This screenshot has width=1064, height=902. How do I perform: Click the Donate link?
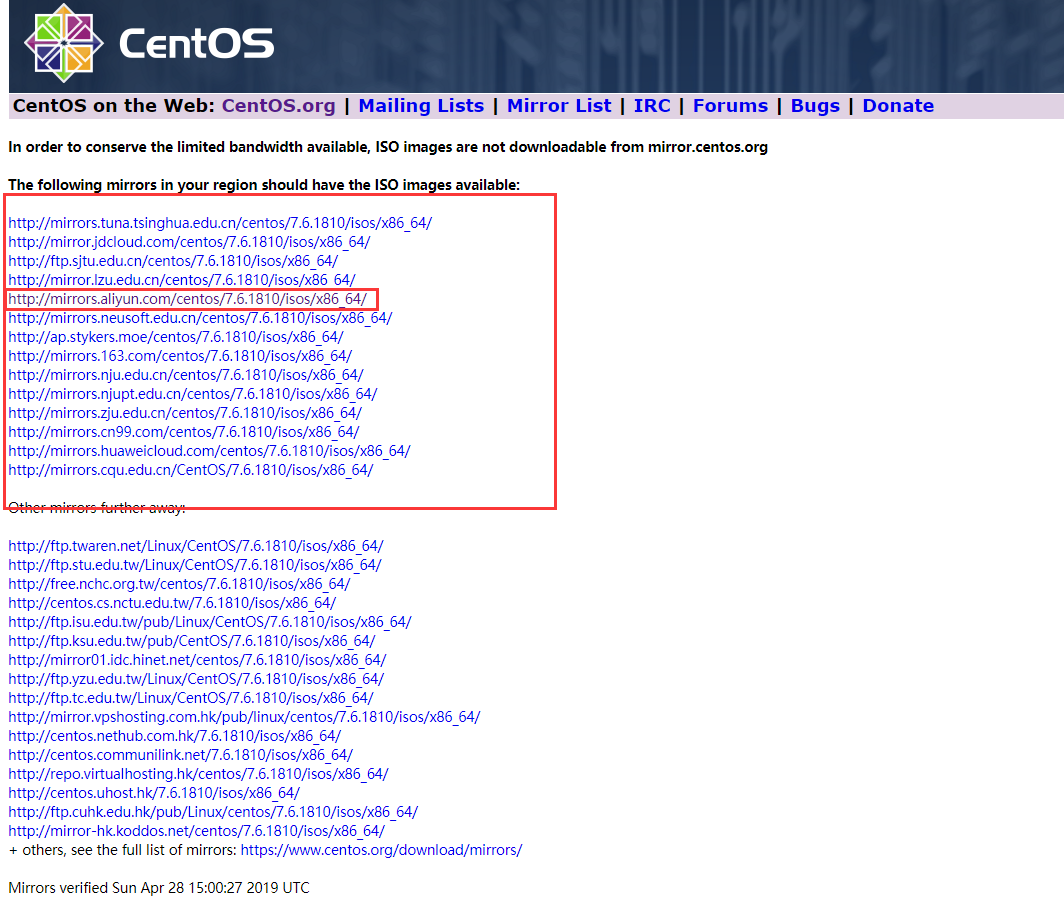point(898,106)
